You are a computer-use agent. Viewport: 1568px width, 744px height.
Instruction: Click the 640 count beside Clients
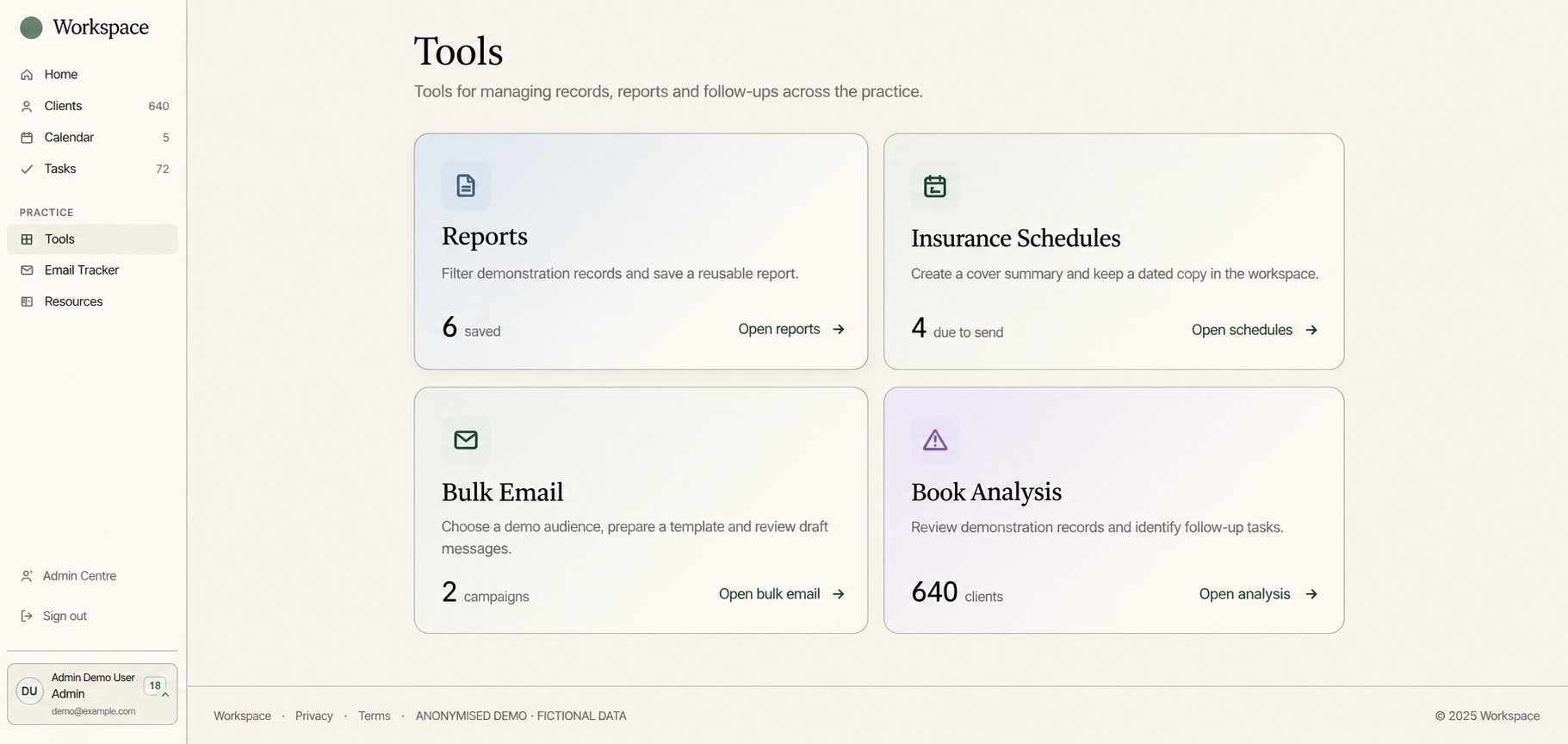(x=158, y=107)
